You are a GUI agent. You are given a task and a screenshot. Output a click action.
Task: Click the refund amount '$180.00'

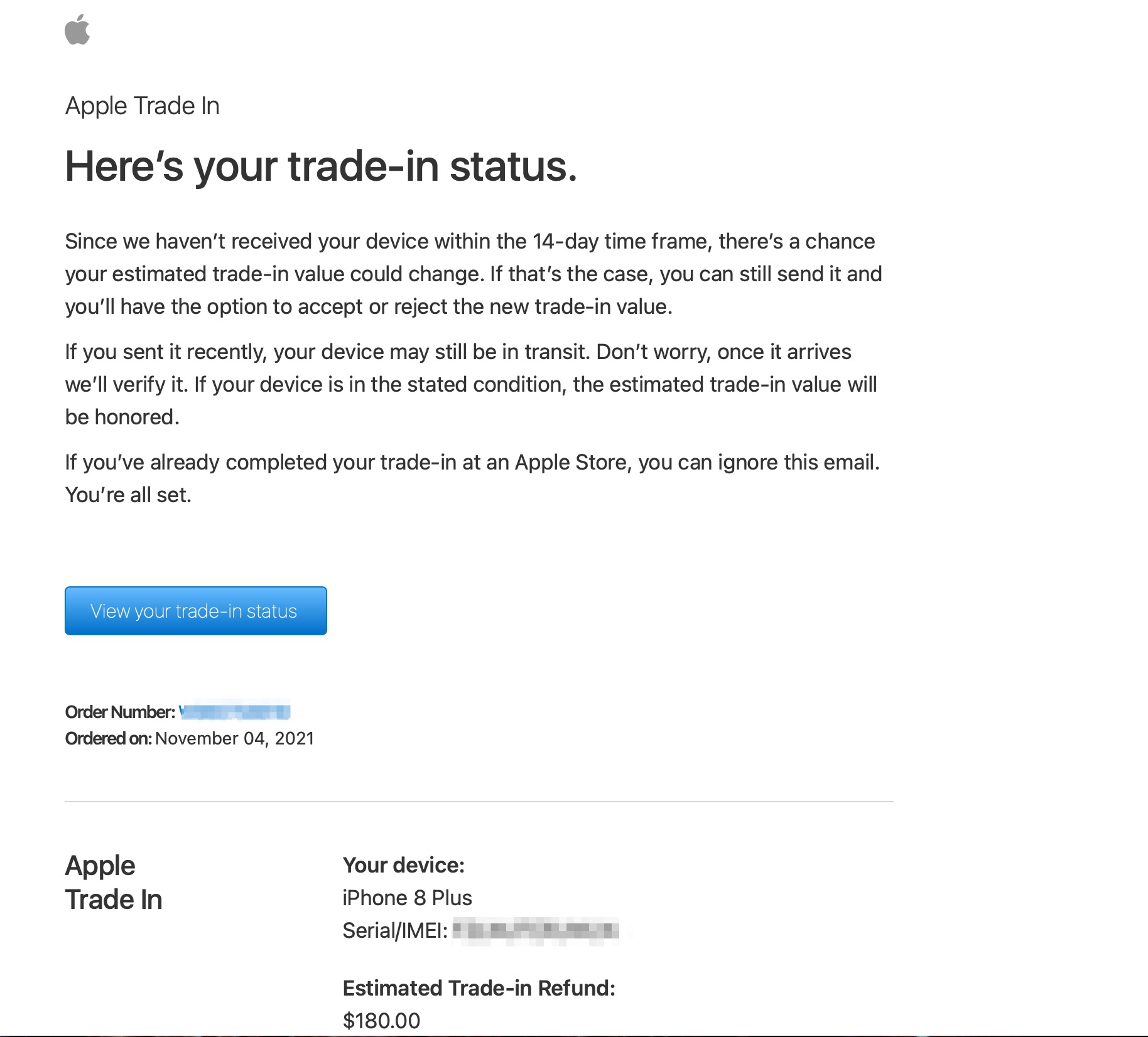click(382, 1021)
